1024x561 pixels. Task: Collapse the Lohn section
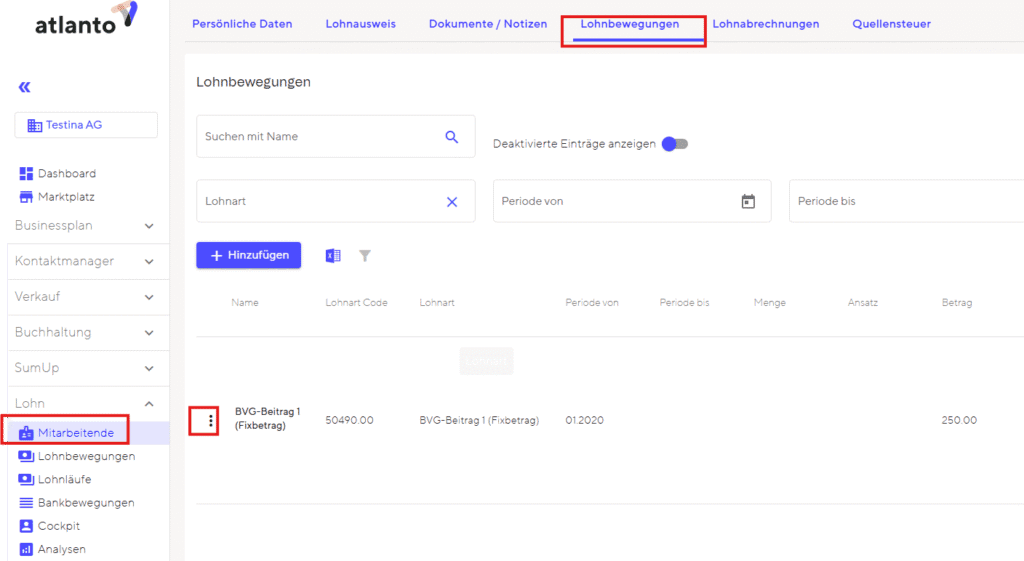[149, 404]
